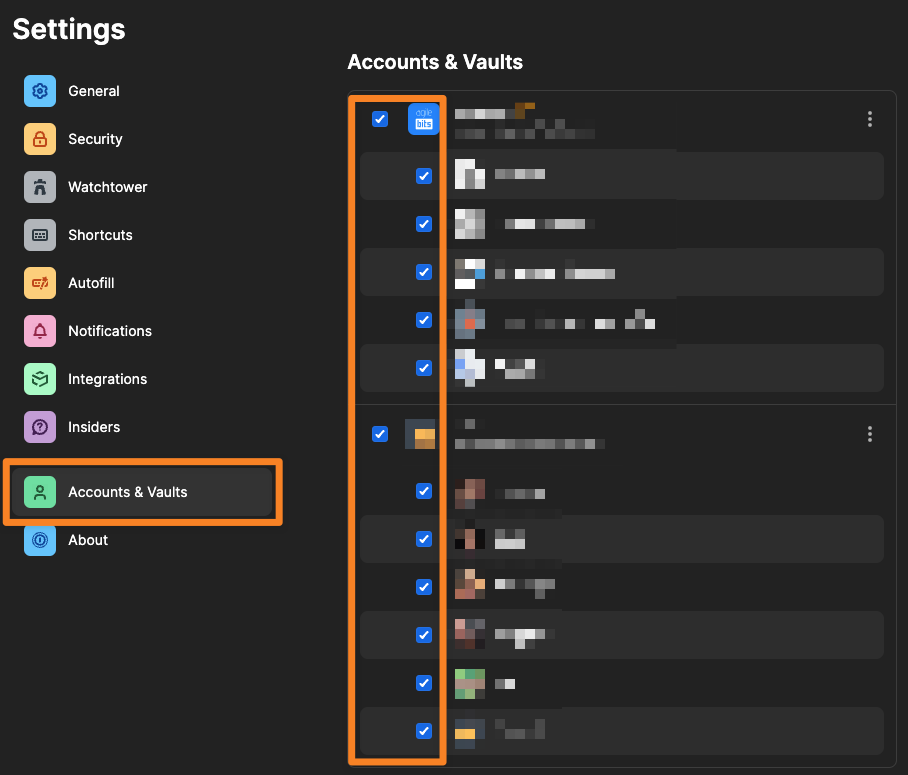Click the Shortcuts keyboard icon
Viewport: 908px width, 775px height.
point(40,235)
